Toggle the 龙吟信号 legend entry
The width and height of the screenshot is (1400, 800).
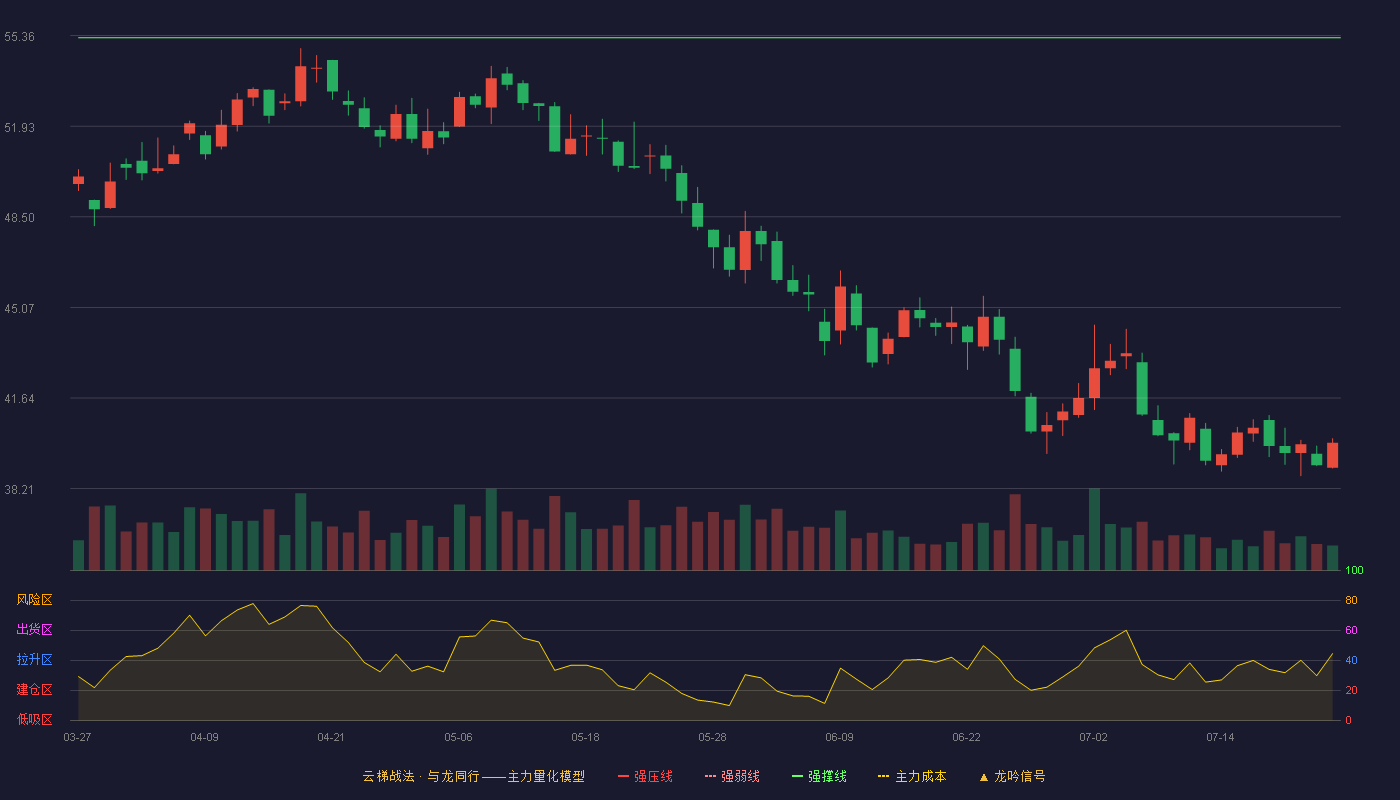pyautogui.click(x=1012, y=776)
